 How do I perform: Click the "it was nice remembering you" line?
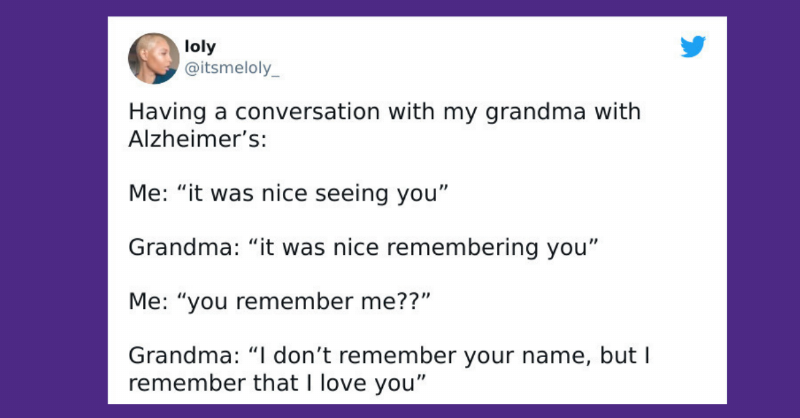363,245
